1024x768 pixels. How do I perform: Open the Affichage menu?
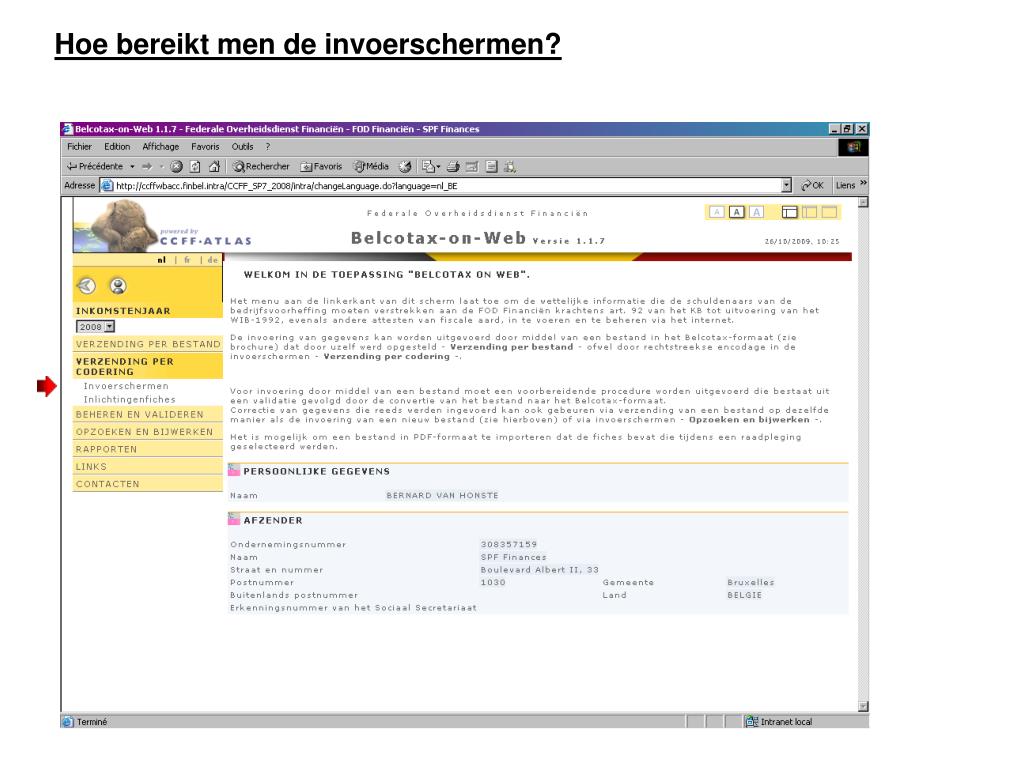click(161, 147)
